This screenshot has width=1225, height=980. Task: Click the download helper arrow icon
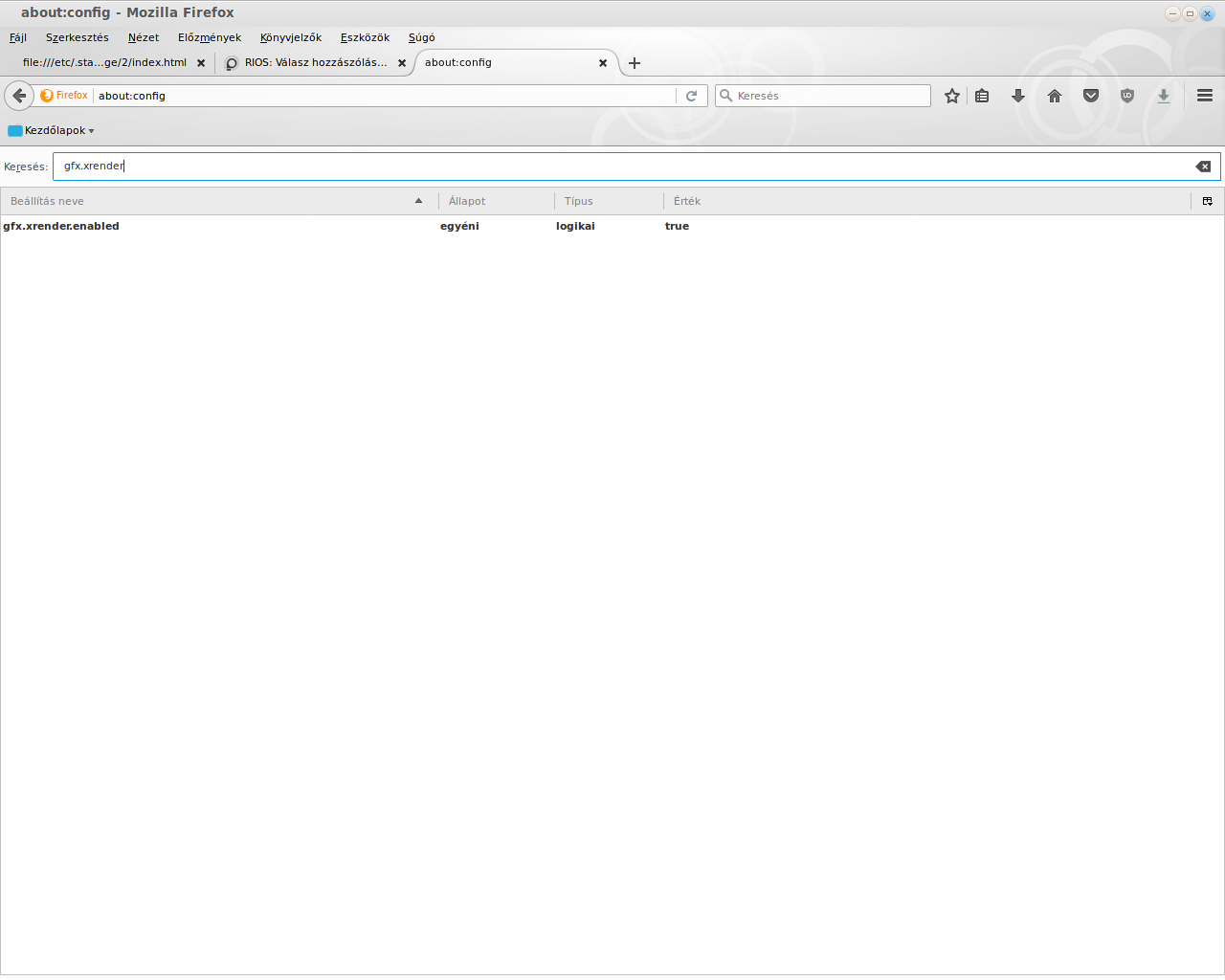click(1164, 96)
